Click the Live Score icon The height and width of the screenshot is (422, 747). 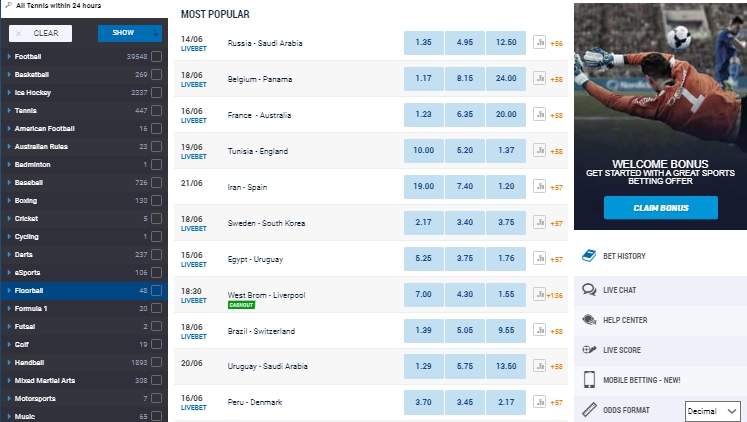click(x=589, y=350)
